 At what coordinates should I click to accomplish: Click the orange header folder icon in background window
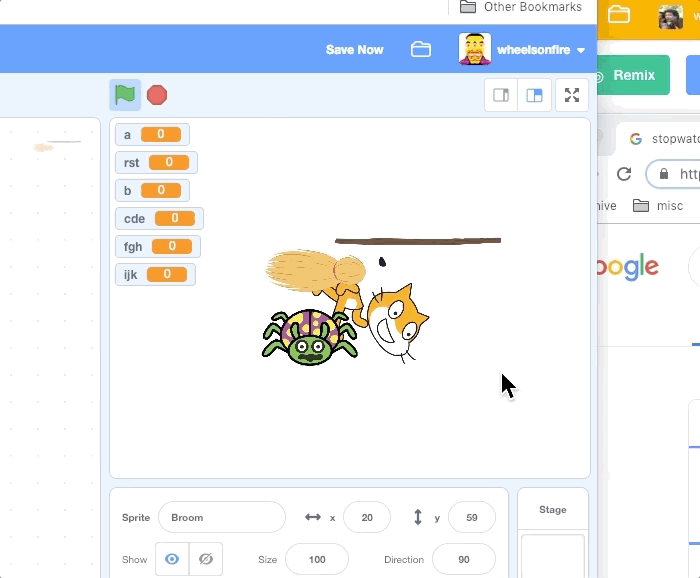point(619,15)
